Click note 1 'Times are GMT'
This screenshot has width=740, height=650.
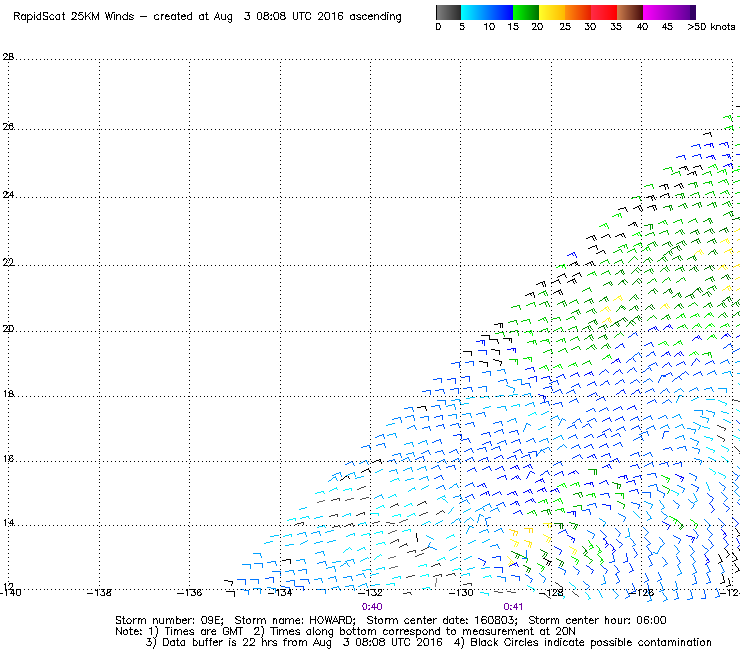(x=197, y=632)
